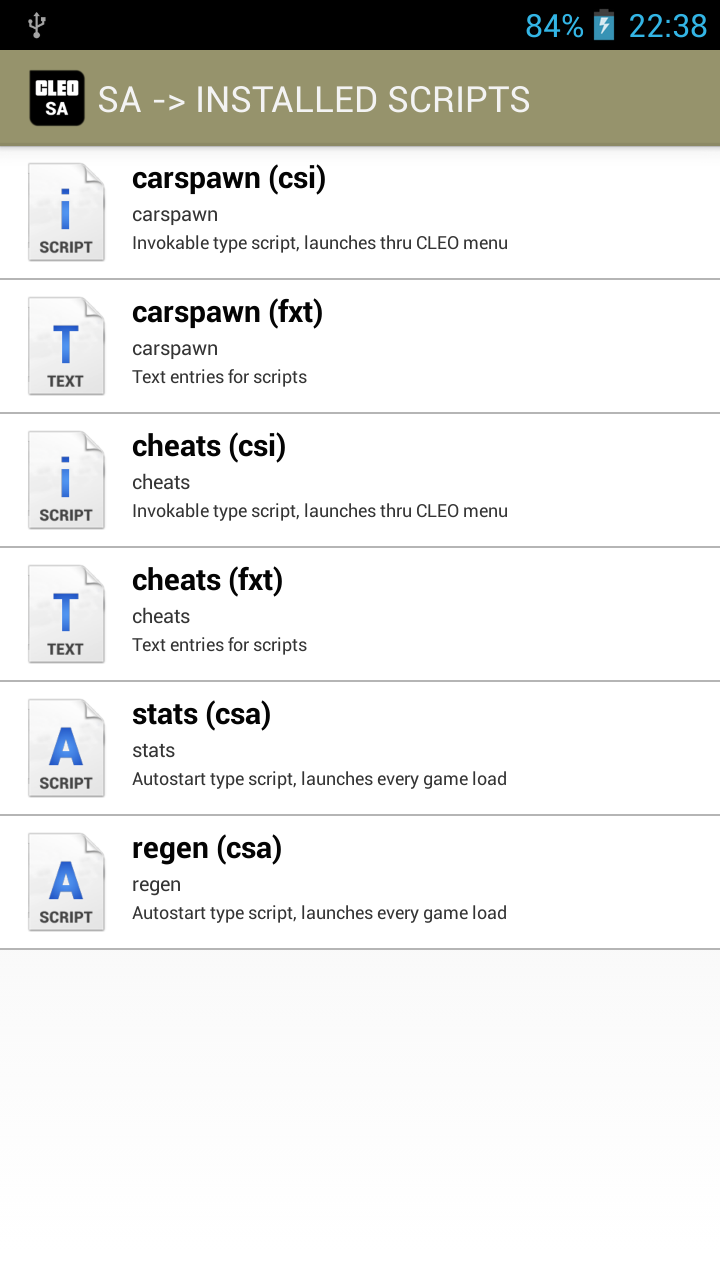Choose the regen (csa) title
Screen dimensions: 720x1280
coord(207,848)
